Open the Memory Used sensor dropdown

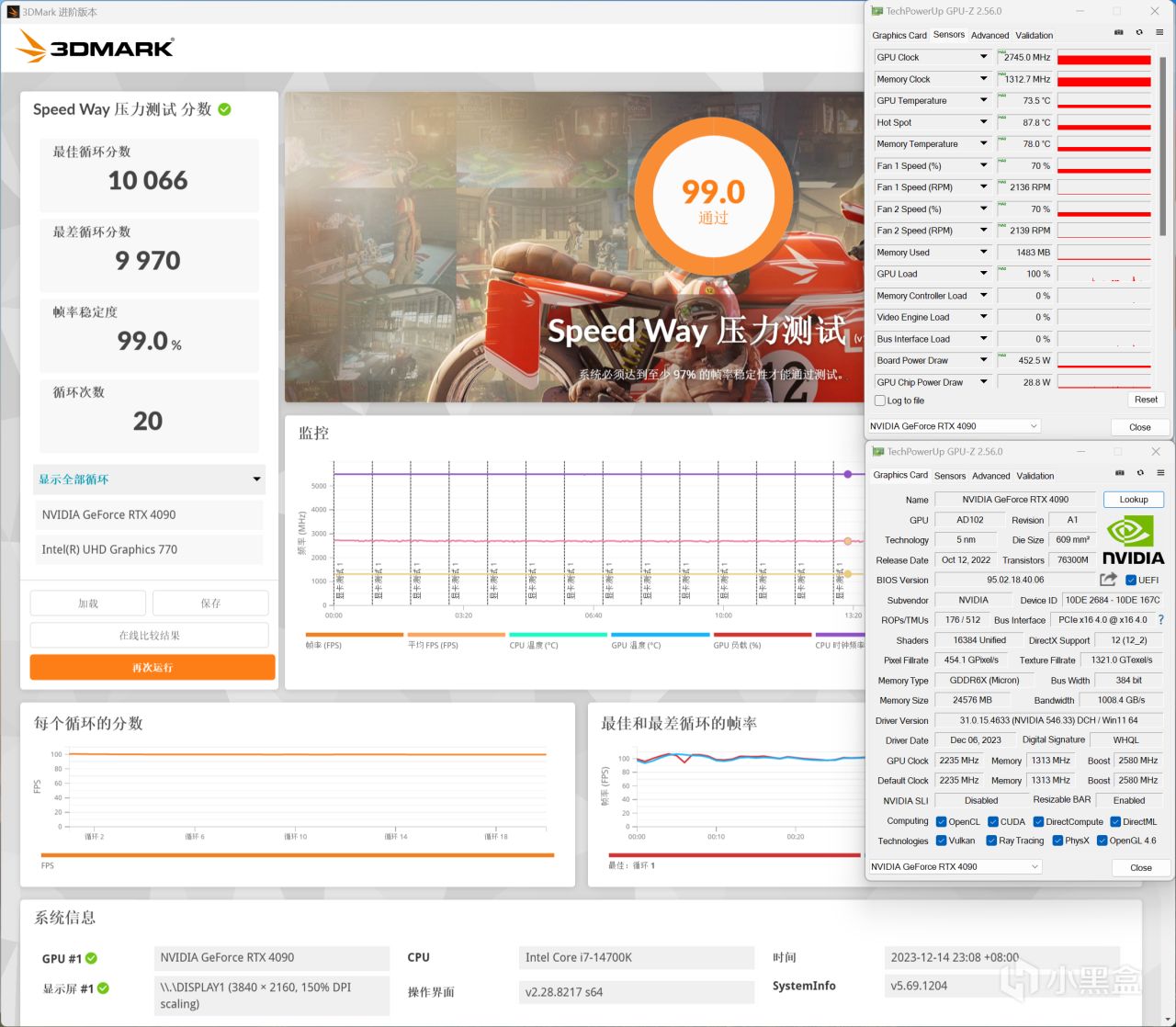click(x=983, y=252)
